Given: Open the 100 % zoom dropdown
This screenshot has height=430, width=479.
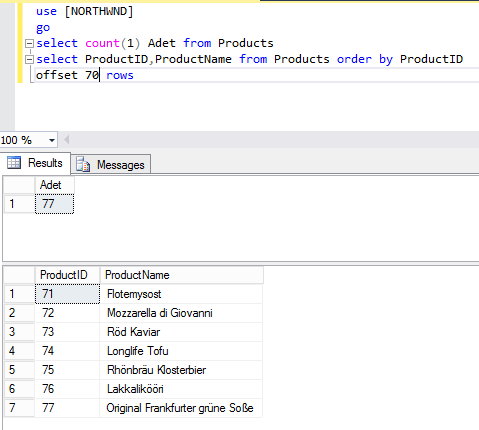Looking at the screenshot, I should [x=52, y=140].
